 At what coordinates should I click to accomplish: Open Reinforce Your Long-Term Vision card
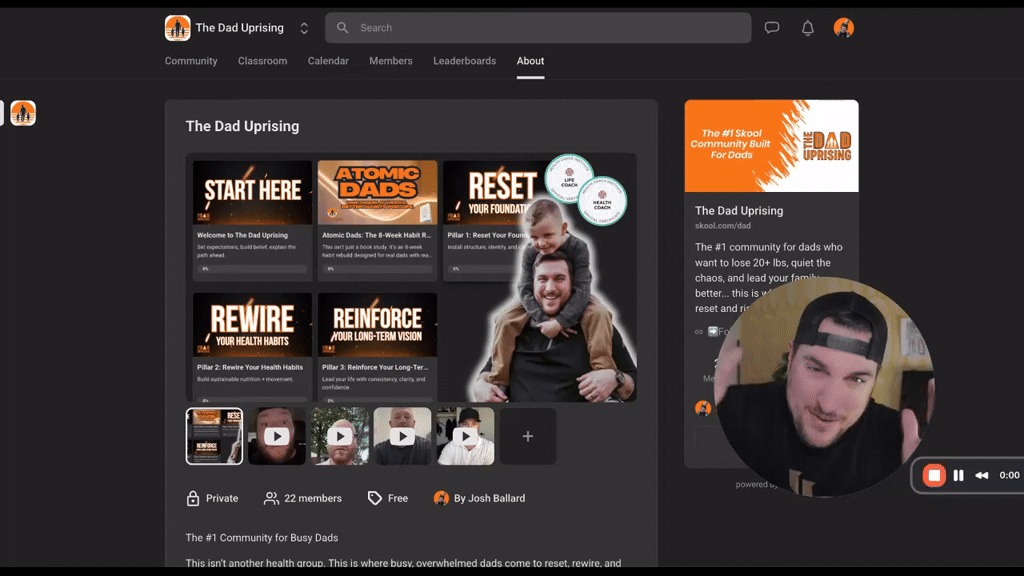point(377,347)
